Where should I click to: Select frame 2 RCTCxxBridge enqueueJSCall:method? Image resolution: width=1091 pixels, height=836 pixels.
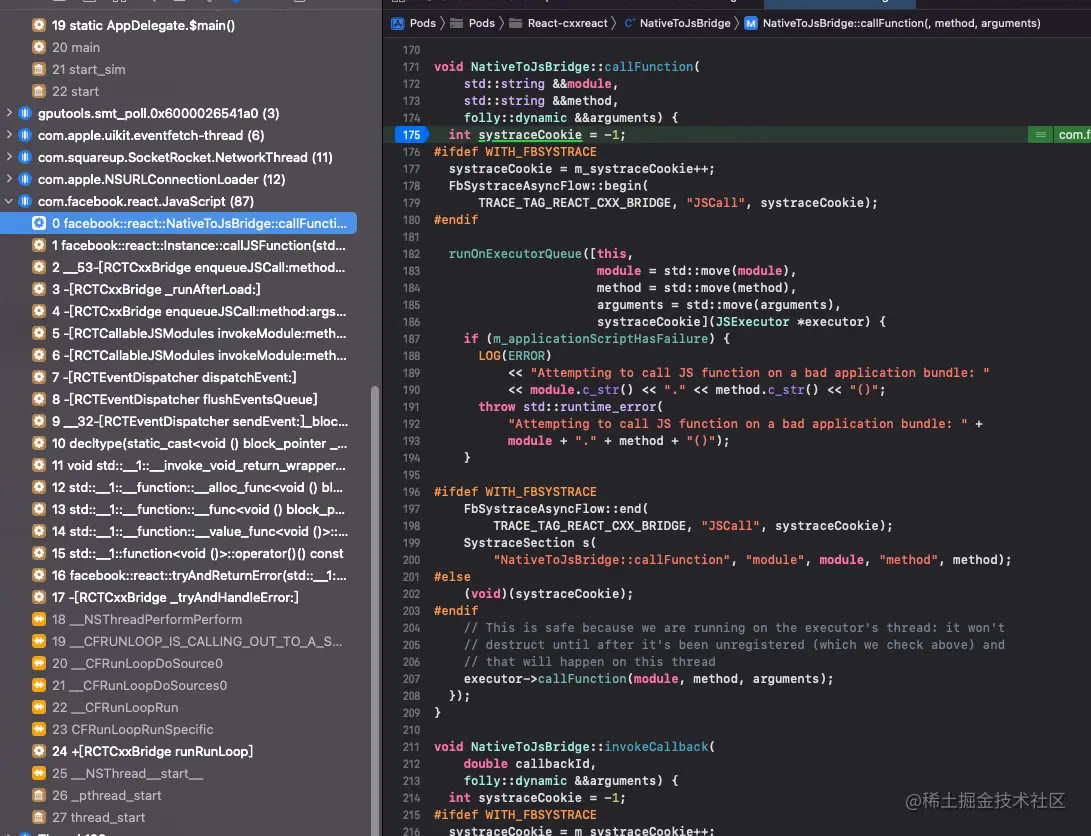189,268
